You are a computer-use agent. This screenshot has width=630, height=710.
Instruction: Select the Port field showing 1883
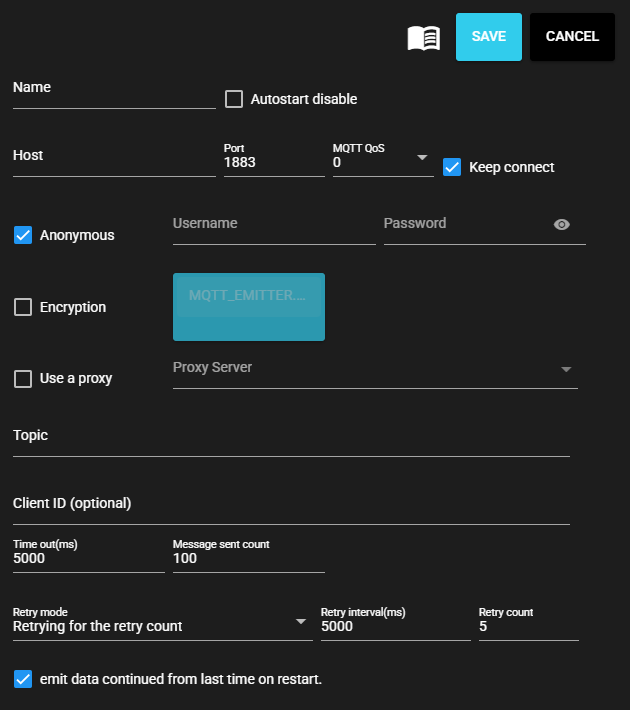click(274, 162)
